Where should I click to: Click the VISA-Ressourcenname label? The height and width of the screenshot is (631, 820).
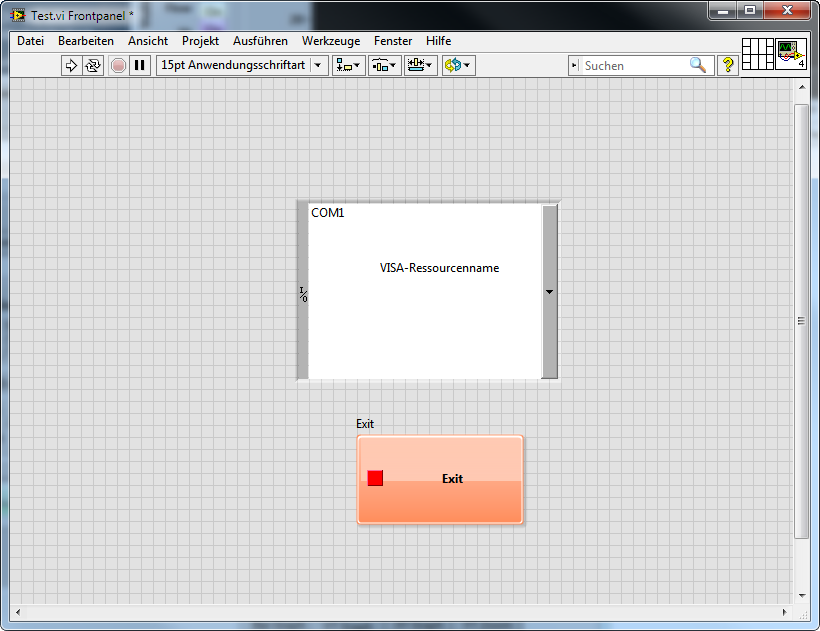tap(439, 268)
